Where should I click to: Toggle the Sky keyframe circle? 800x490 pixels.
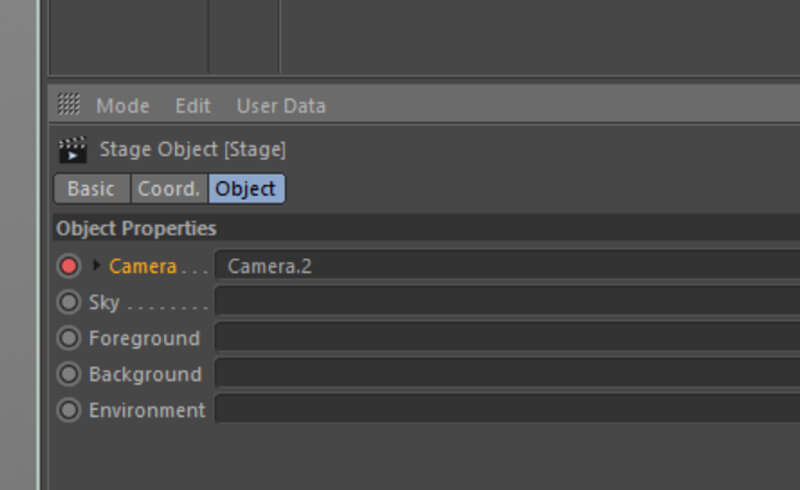click(x=69, y=302)
